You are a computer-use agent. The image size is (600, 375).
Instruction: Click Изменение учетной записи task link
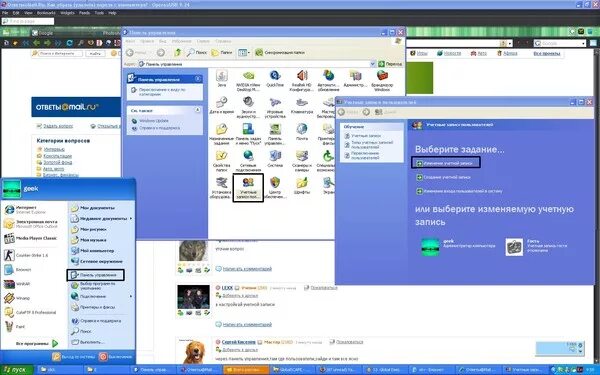[446, 163]
